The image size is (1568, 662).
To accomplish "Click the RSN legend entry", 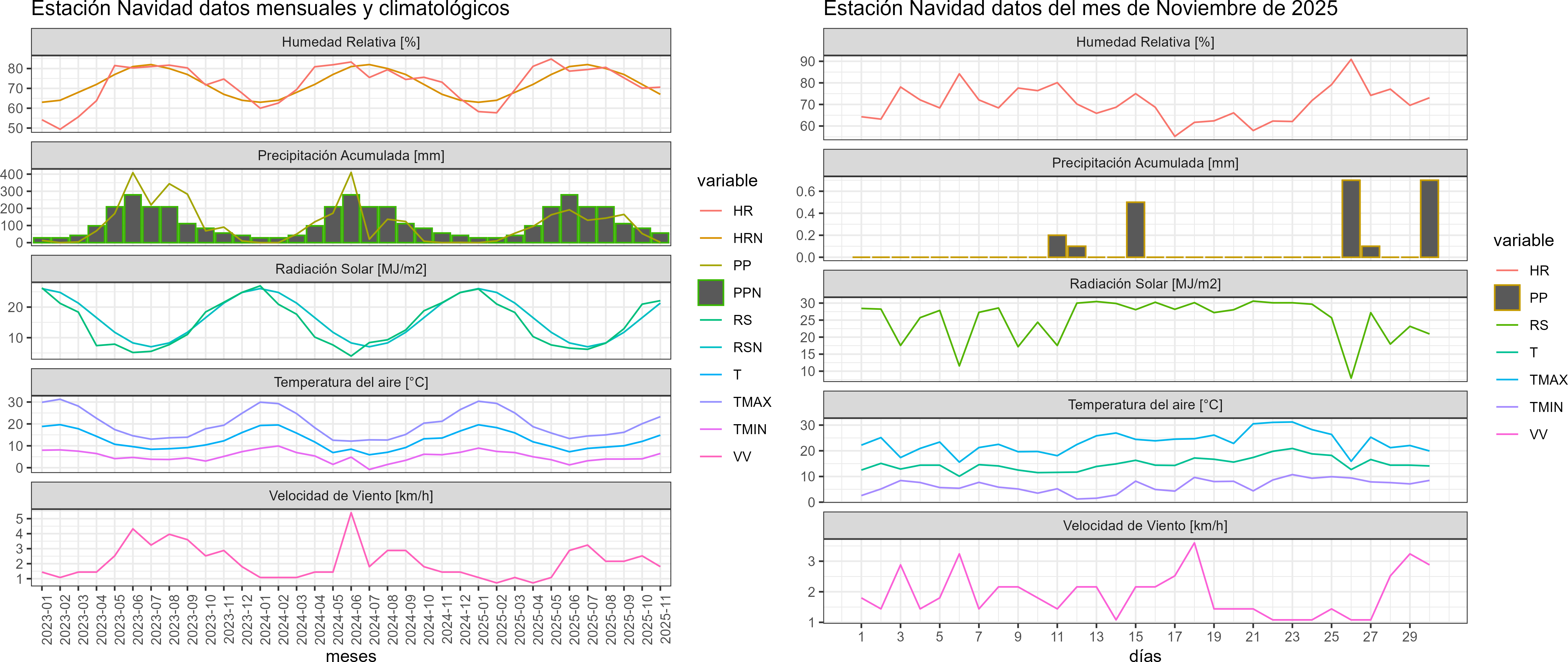I will [747, 347].
